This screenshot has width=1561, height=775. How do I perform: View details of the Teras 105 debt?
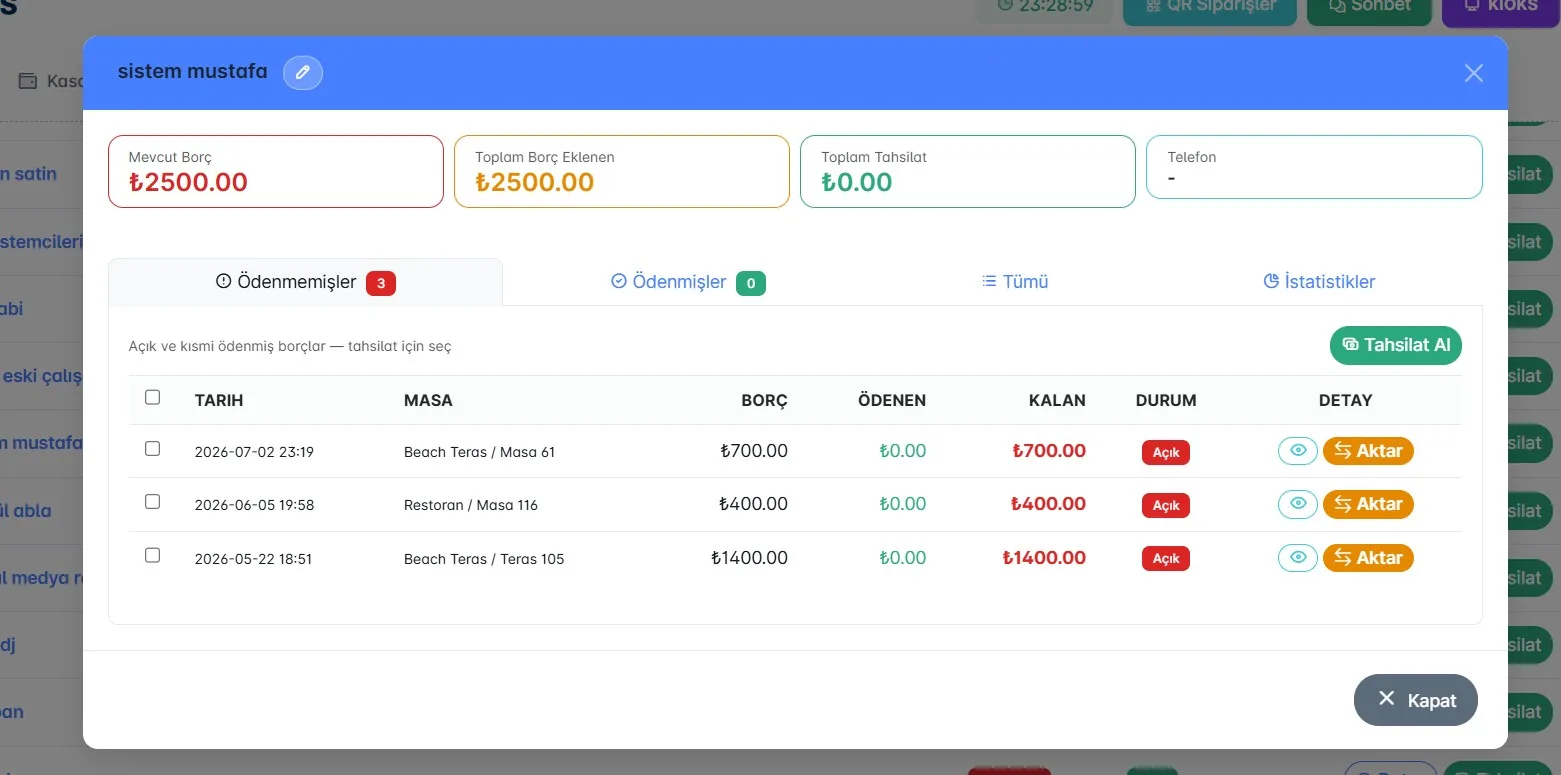(x=1298, y=558)
